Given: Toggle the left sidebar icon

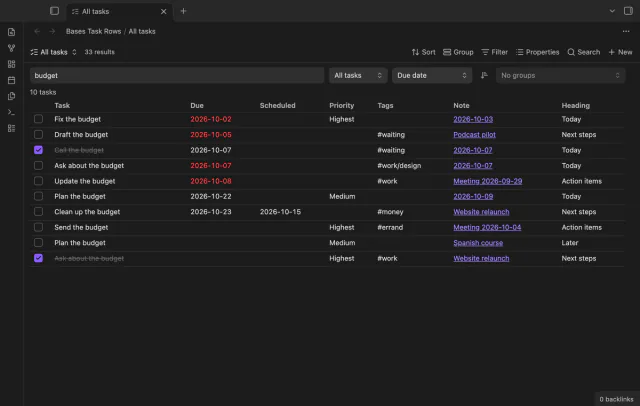Looking at the screenshot, I should [x=54, y=11].
